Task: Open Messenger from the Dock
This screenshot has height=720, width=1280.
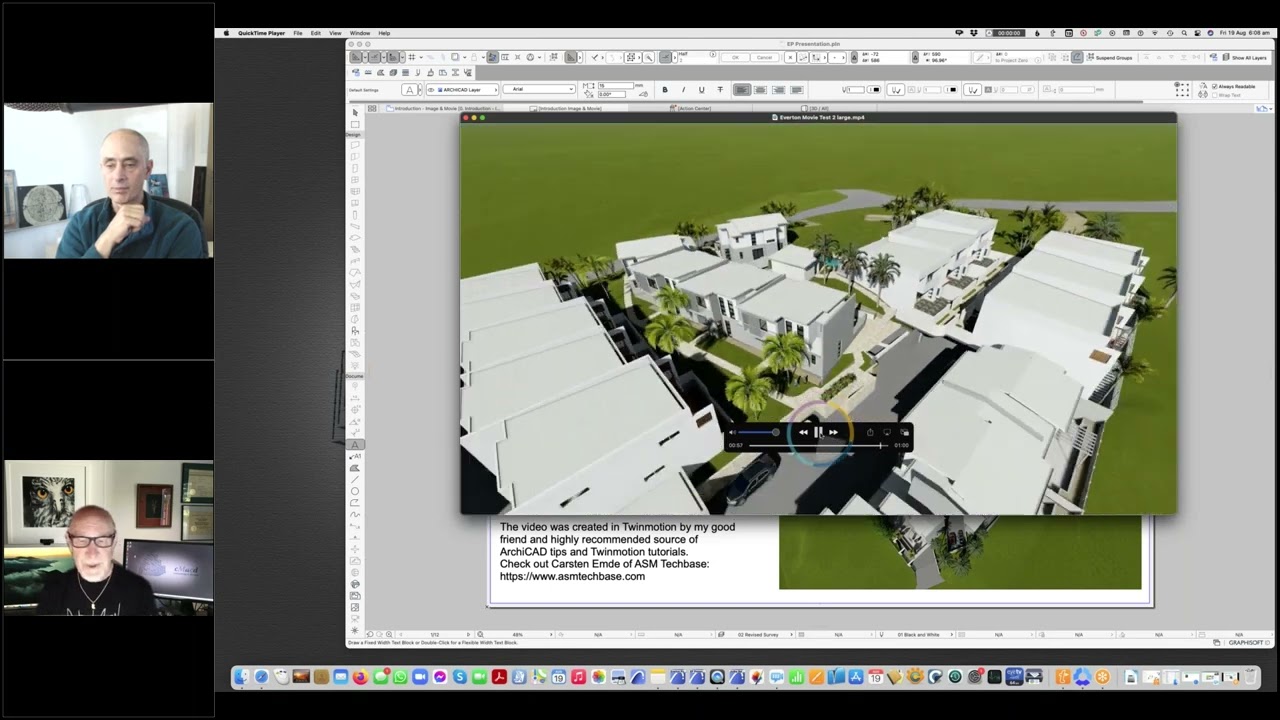Action: (440, 677)
